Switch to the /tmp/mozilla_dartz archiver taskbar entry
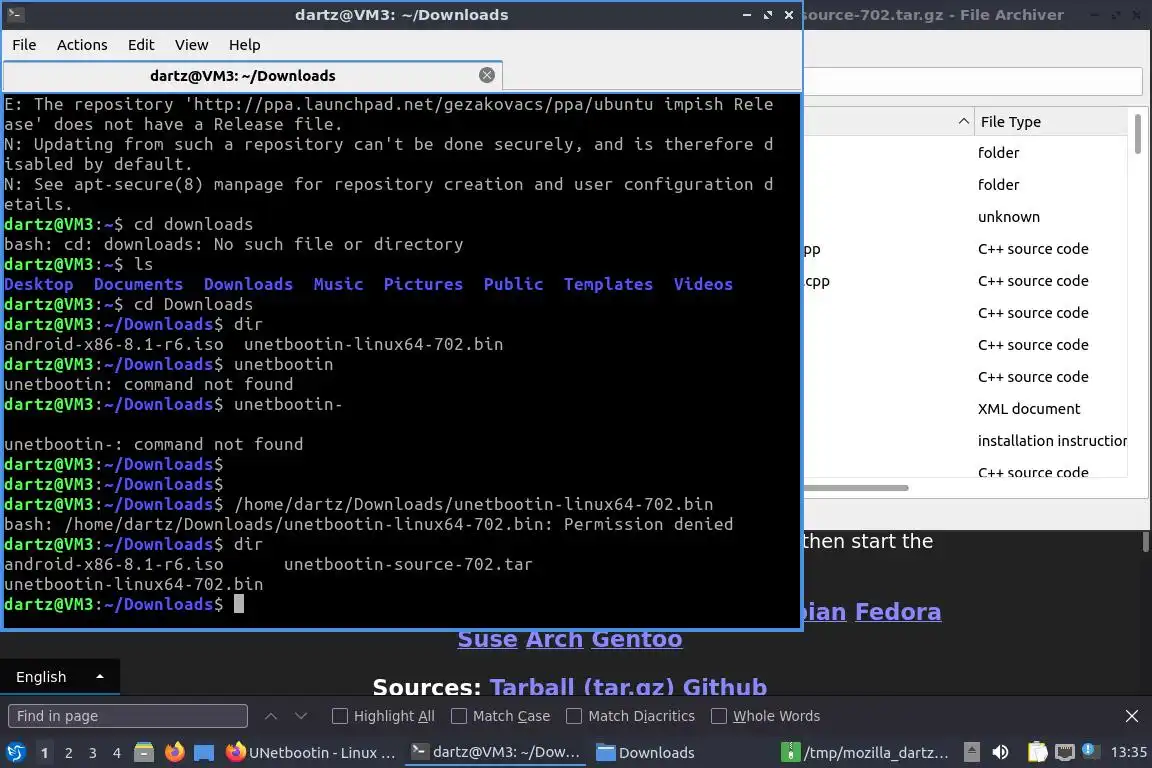Screen dimensions: 1152x768 (x=864, y=753)
